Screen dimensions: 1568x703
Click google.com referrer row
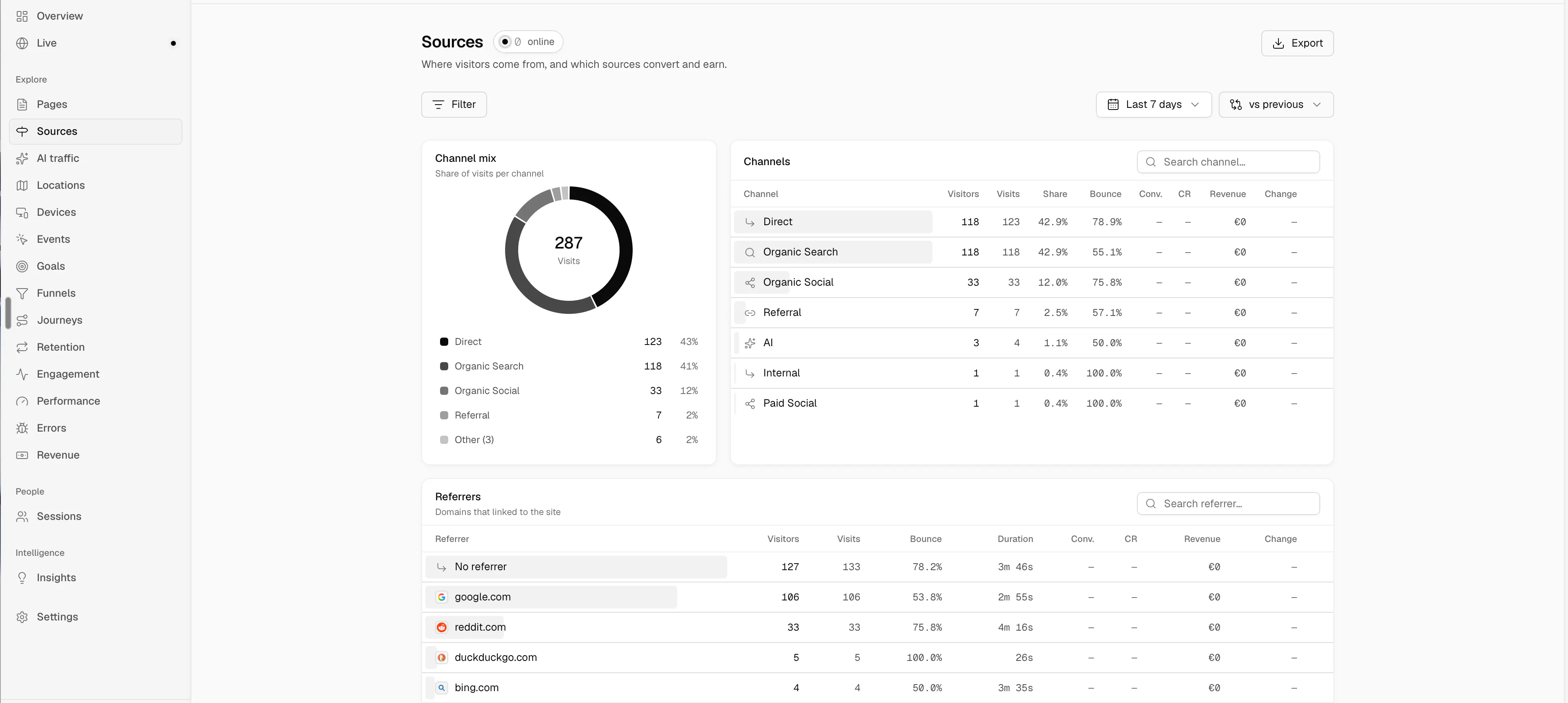pyautogui.click(x=877, y=597)
